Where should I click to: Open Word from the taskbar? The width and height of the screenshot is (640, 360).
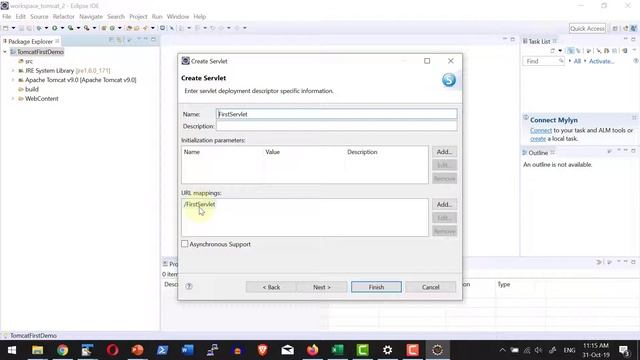pos(187,350)
